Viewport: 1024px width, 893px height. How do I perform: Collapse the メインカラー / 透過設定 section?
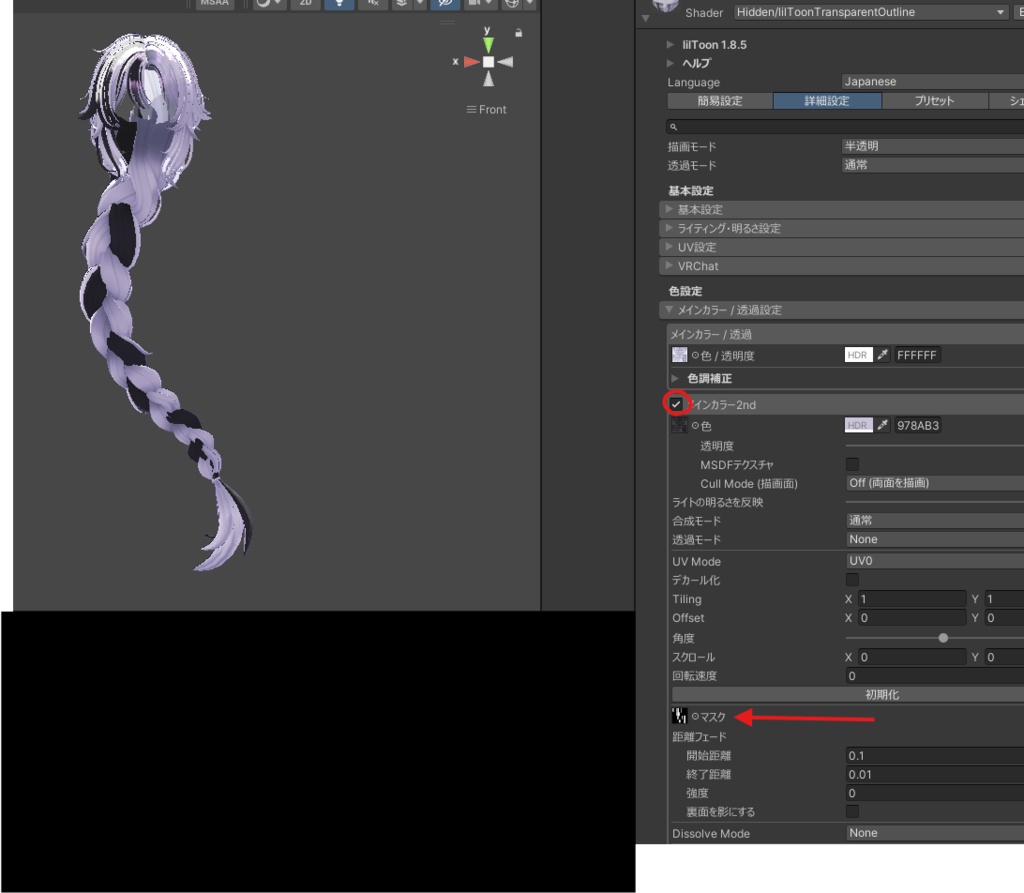842,310
